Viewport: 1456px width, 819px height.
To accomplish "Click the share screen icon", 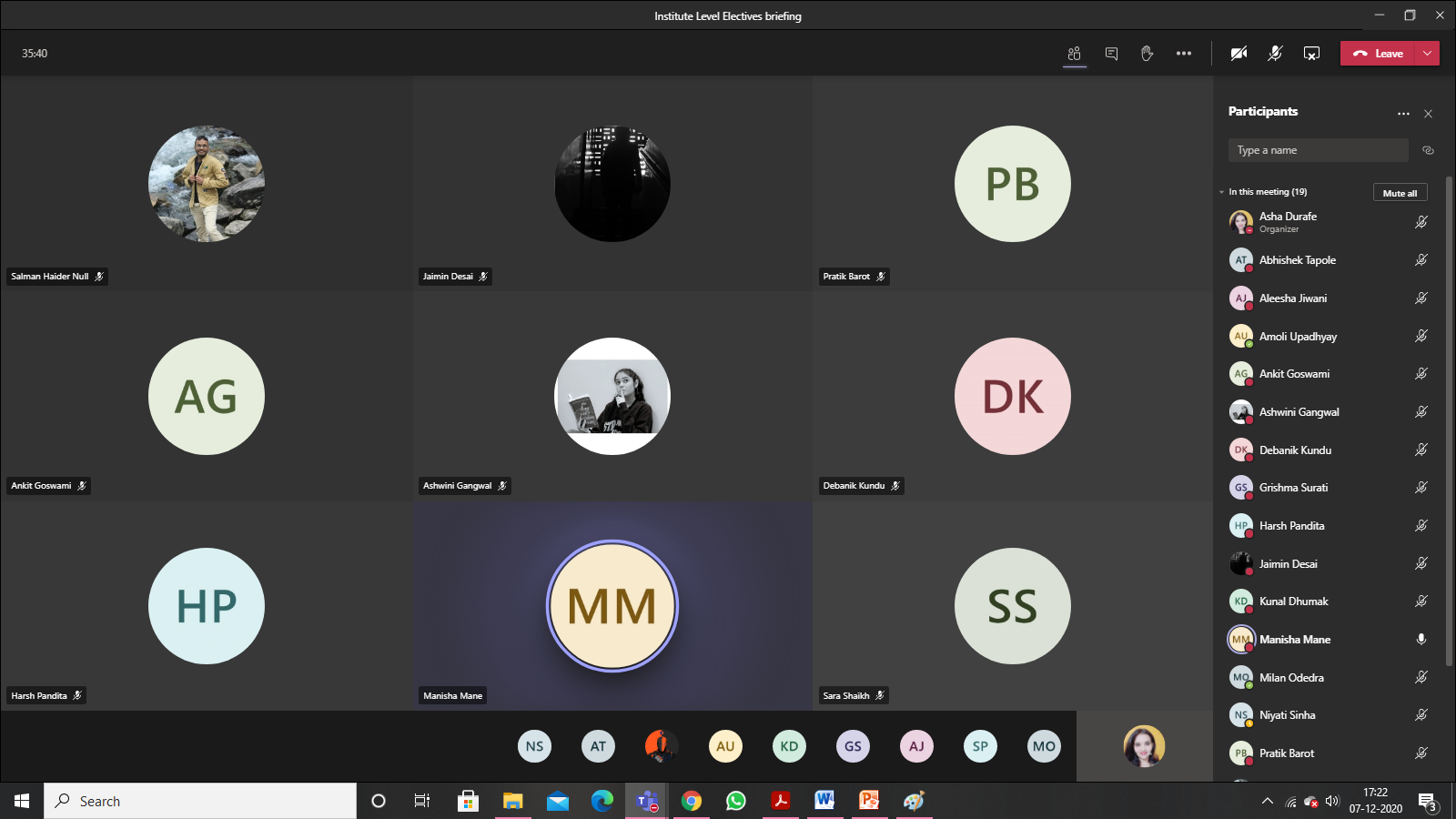I will click(x=1311, y=54).
